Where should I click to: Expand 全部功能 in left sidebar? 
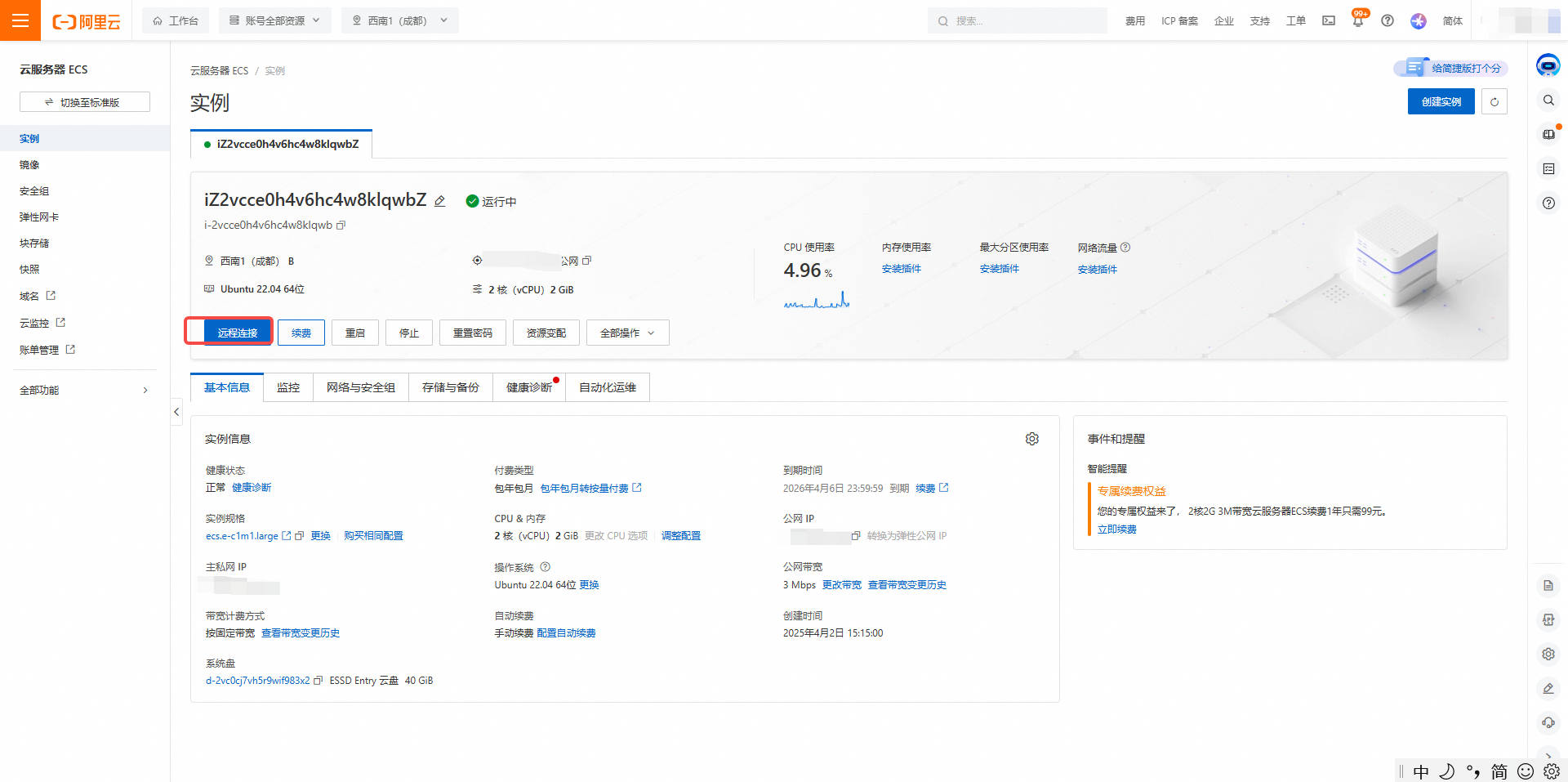pos(85,391)
